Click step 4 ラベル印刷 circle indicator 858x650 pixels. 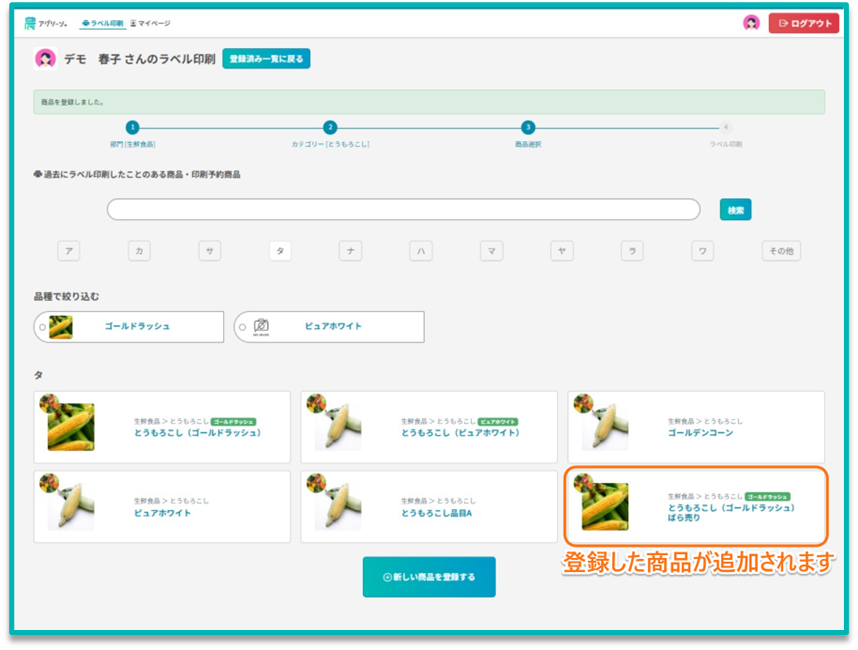726,127
